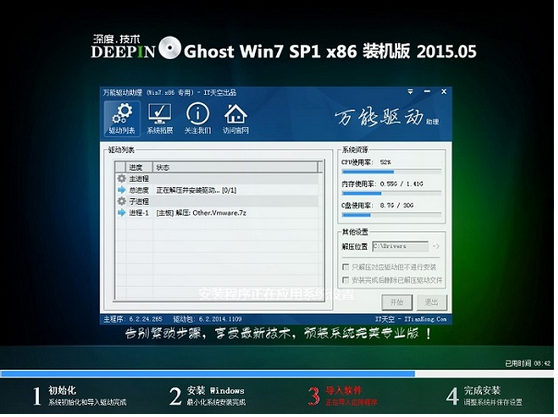Click the 退出 button

pos(431,302)
